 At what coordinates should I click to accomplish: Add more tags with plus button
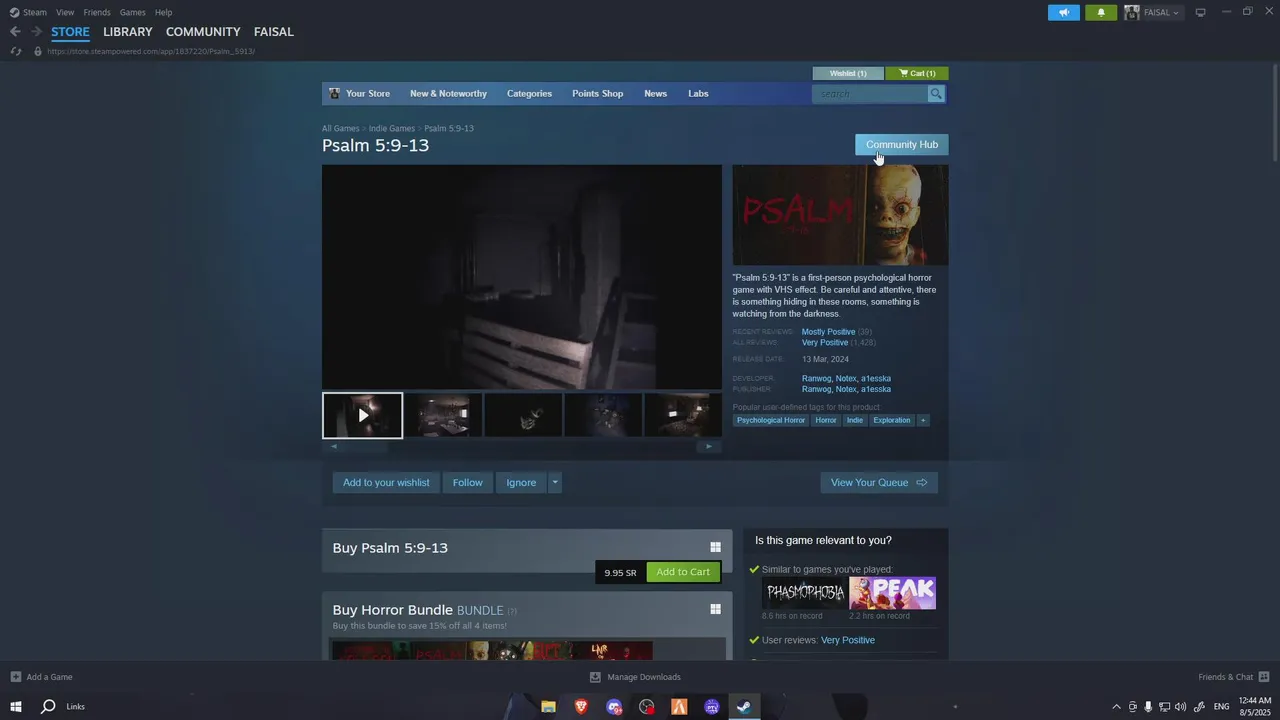923,420
